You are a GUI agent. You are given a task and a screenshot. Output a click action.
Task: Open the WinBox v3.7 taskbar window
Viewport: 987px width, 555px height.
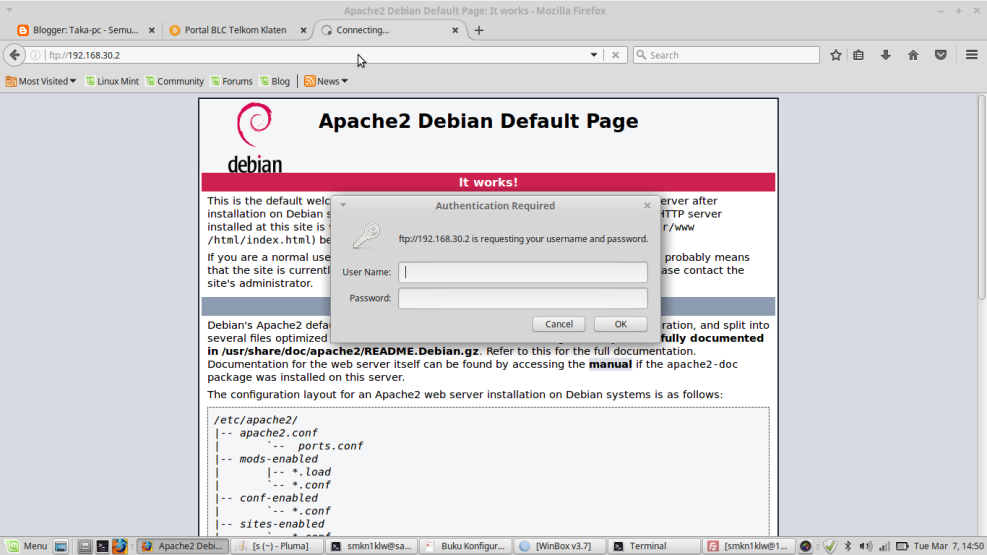click(554, 546)
